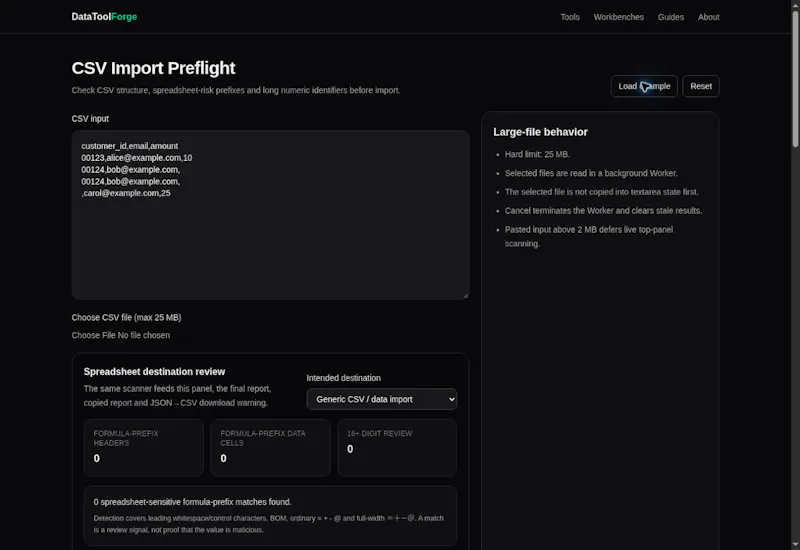Click the Load sample button

coord(644,86)
